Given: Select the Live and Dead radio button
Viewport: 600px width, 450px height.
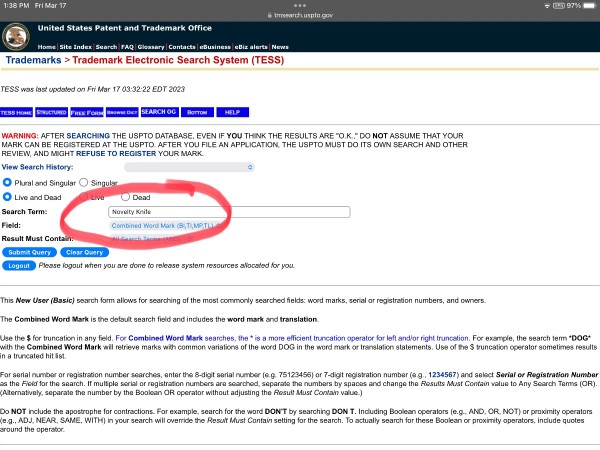Looking at the screenshot, I should (7, 197).
